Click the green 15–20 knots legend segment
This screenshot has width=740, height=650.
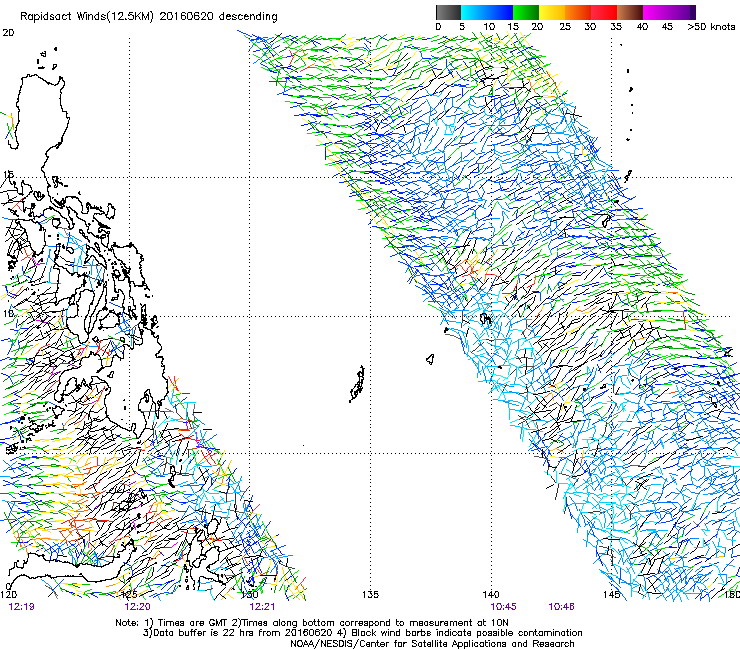point(526,12)
